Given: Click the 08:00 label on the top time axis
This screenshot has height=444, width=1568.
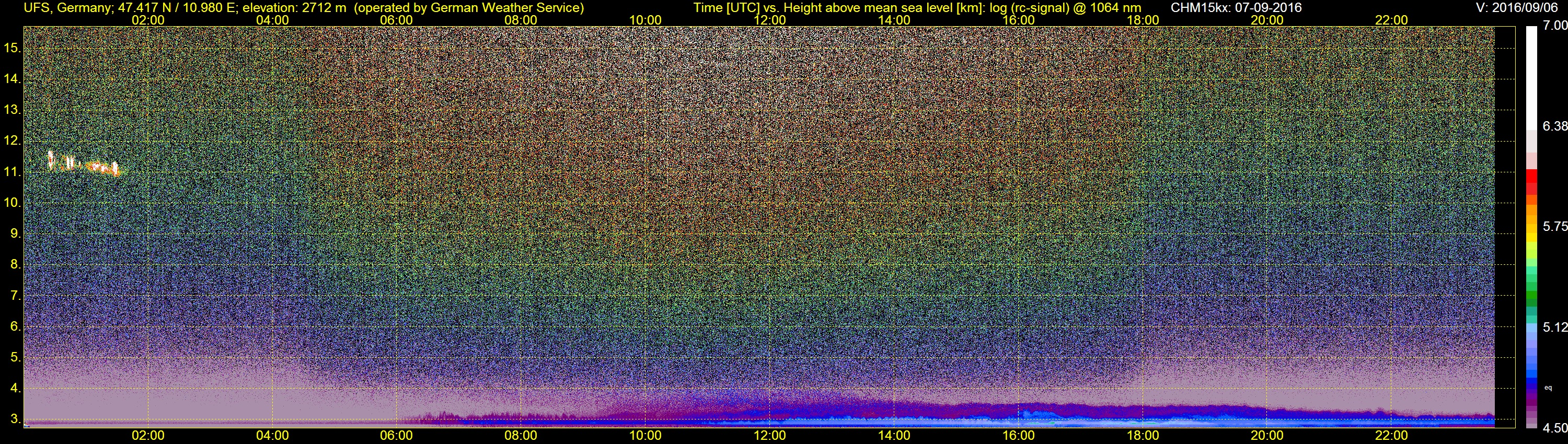Looking at the screenshot, I should [x=521, y=20].
